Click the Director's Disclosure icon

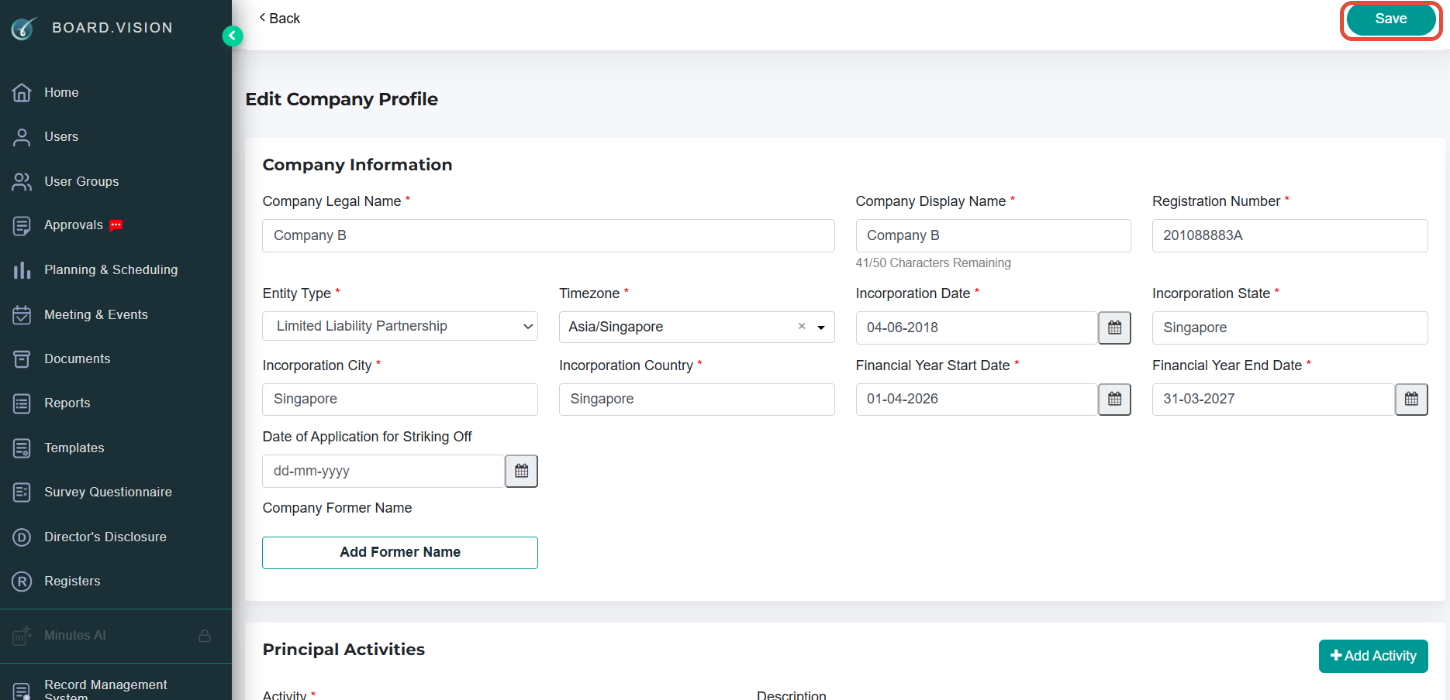(21, 537)
